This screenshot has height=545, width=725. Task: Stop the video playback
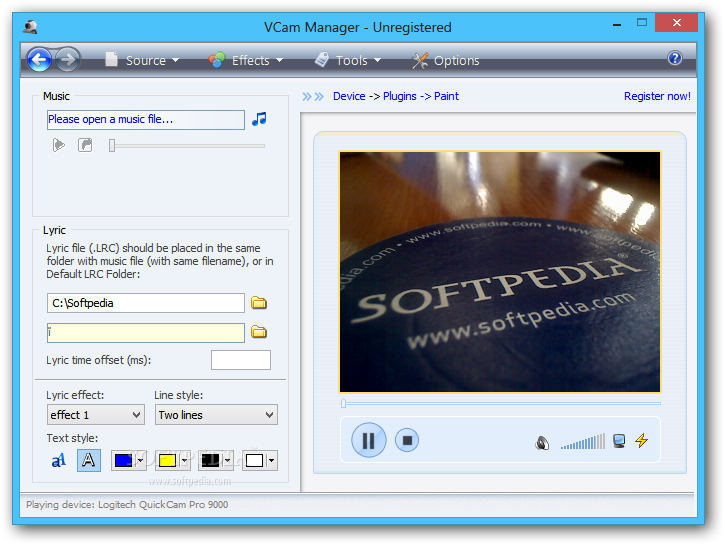click(x=407, y=440)
